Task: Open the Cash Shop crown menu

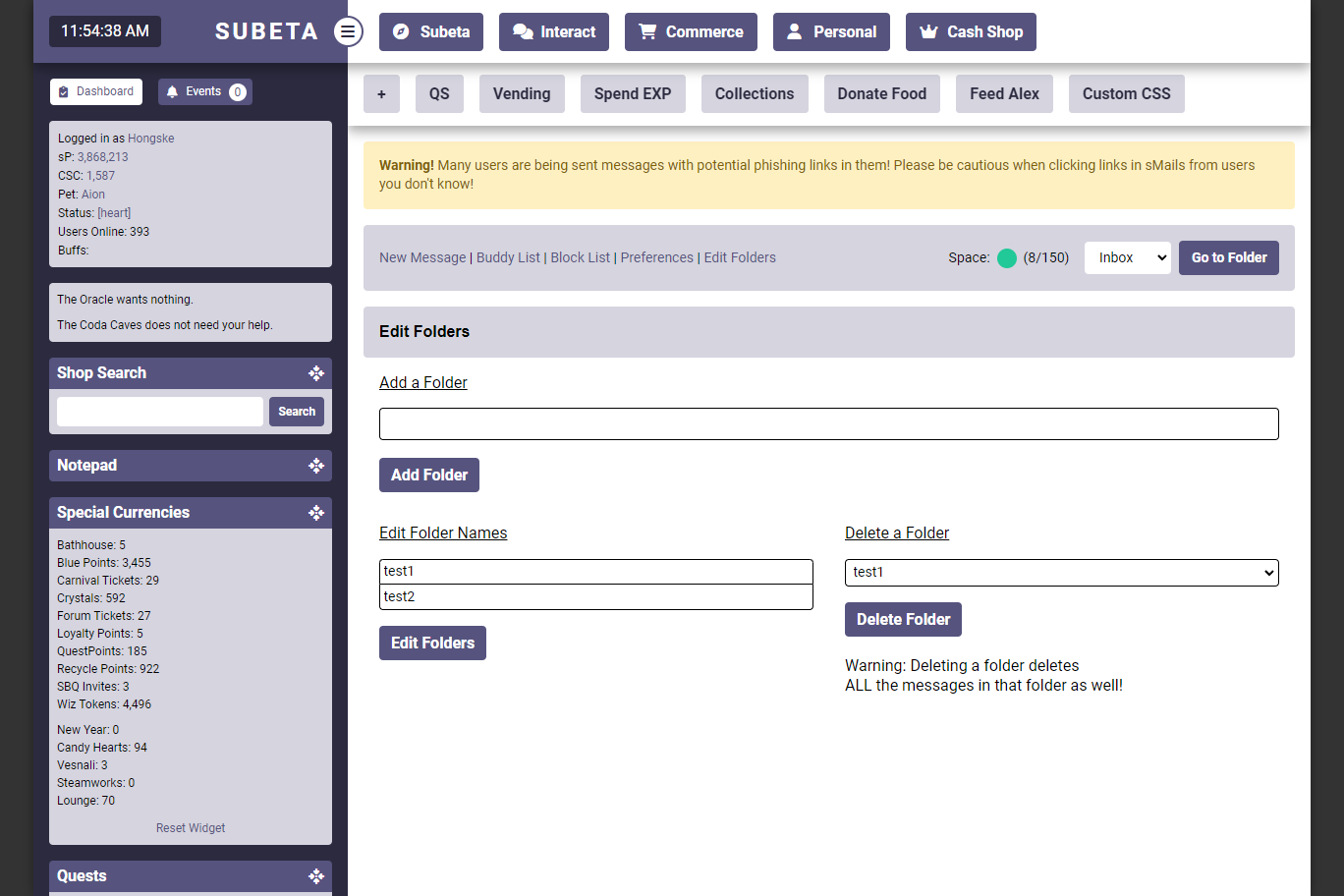Action: pyautogui.click(x=971, y=31)
